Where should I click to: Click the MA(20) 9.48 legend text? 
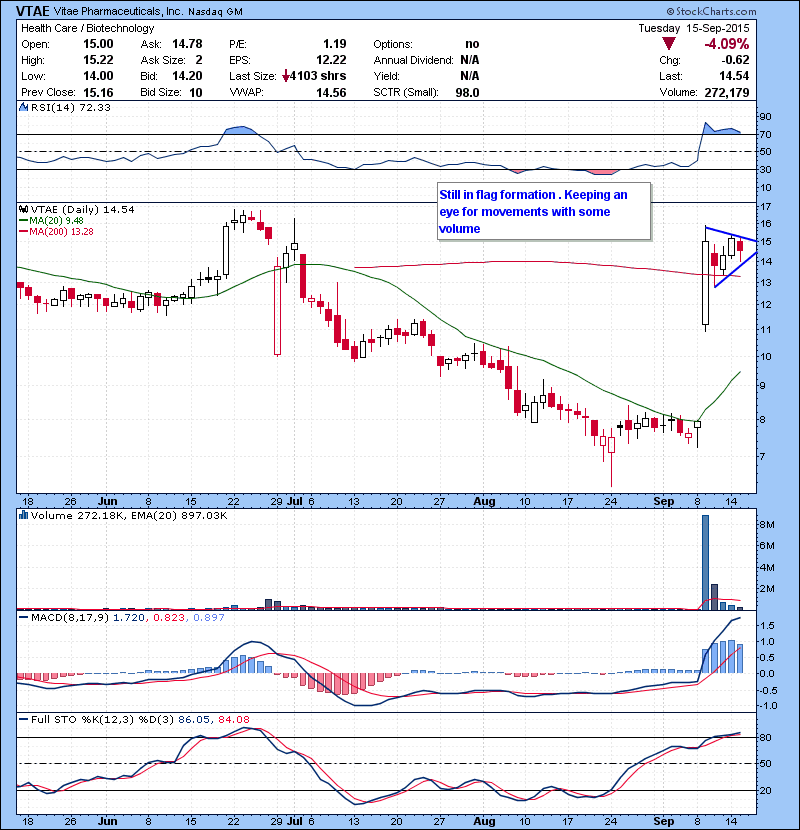tap(57, 220)
